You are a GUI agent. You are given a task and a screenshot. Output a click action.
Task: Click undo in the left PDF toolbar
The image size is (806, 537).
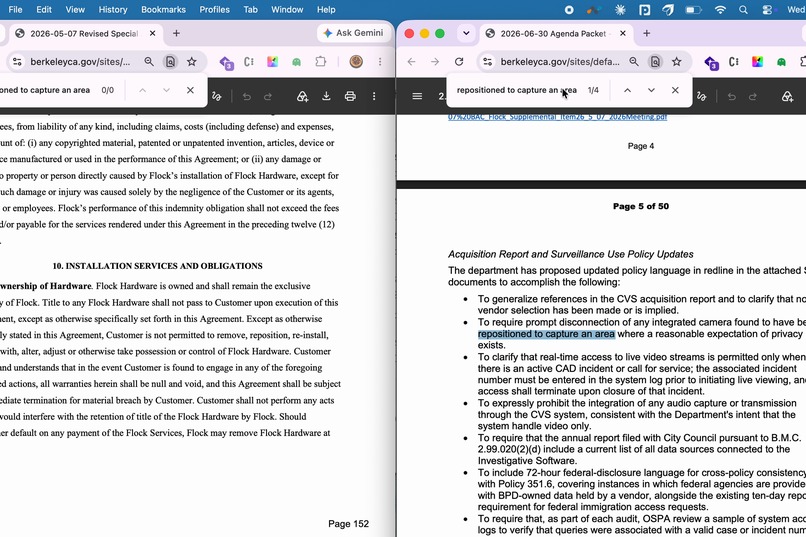point(247,96)
